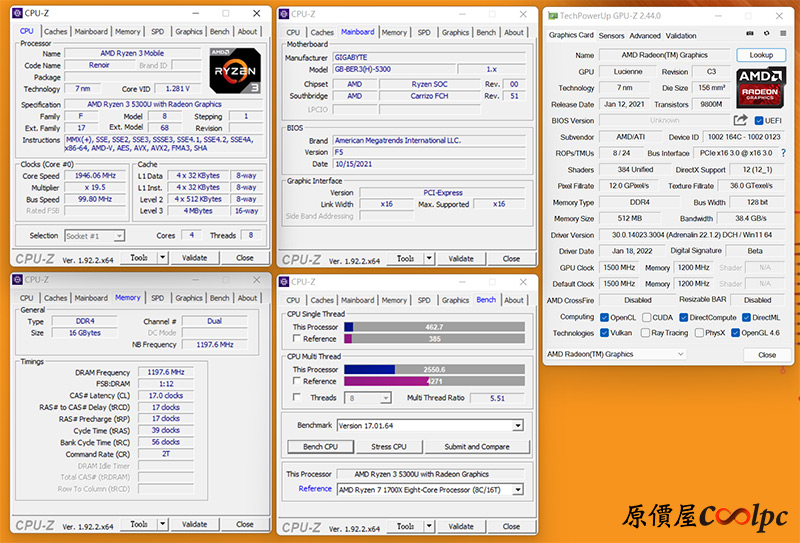Click the app icon of the CPU-Z Mainboard window
This screenshot has height=543, width=800.
click(284, 14)
